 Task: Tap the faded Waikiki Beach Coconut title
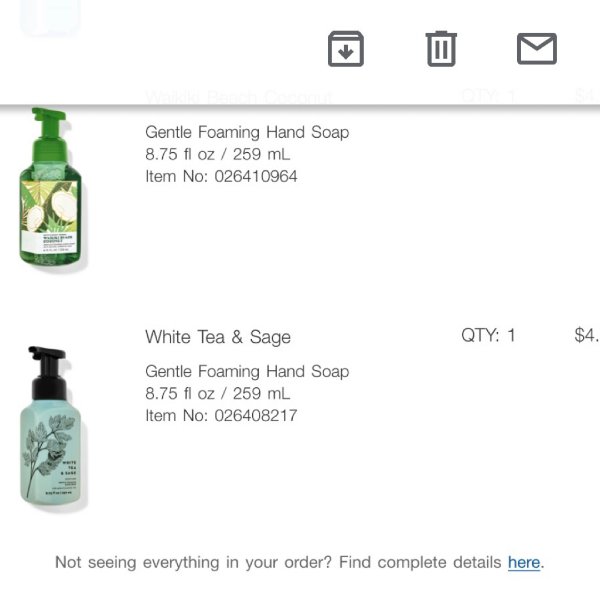239,96
